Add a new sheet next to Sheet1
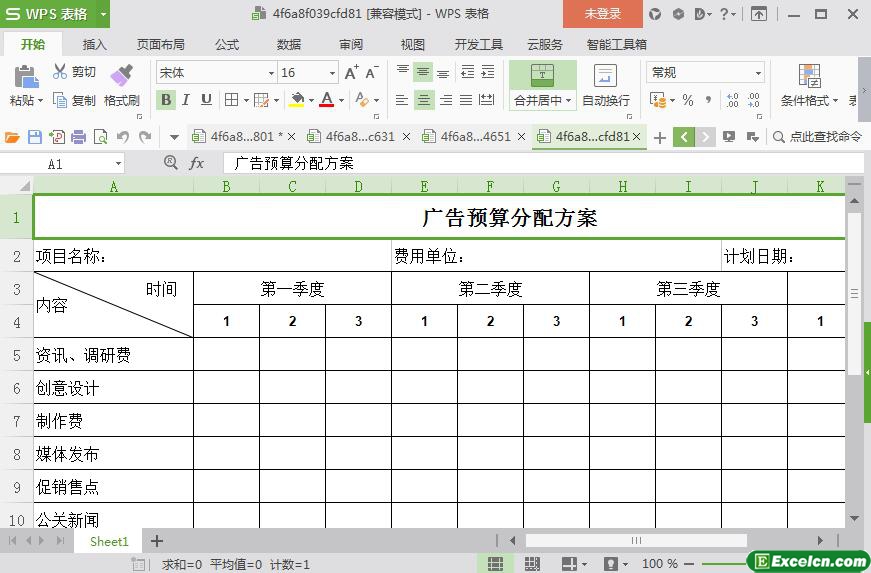This screenshot has height=573, width=871. tap(157, 541)
